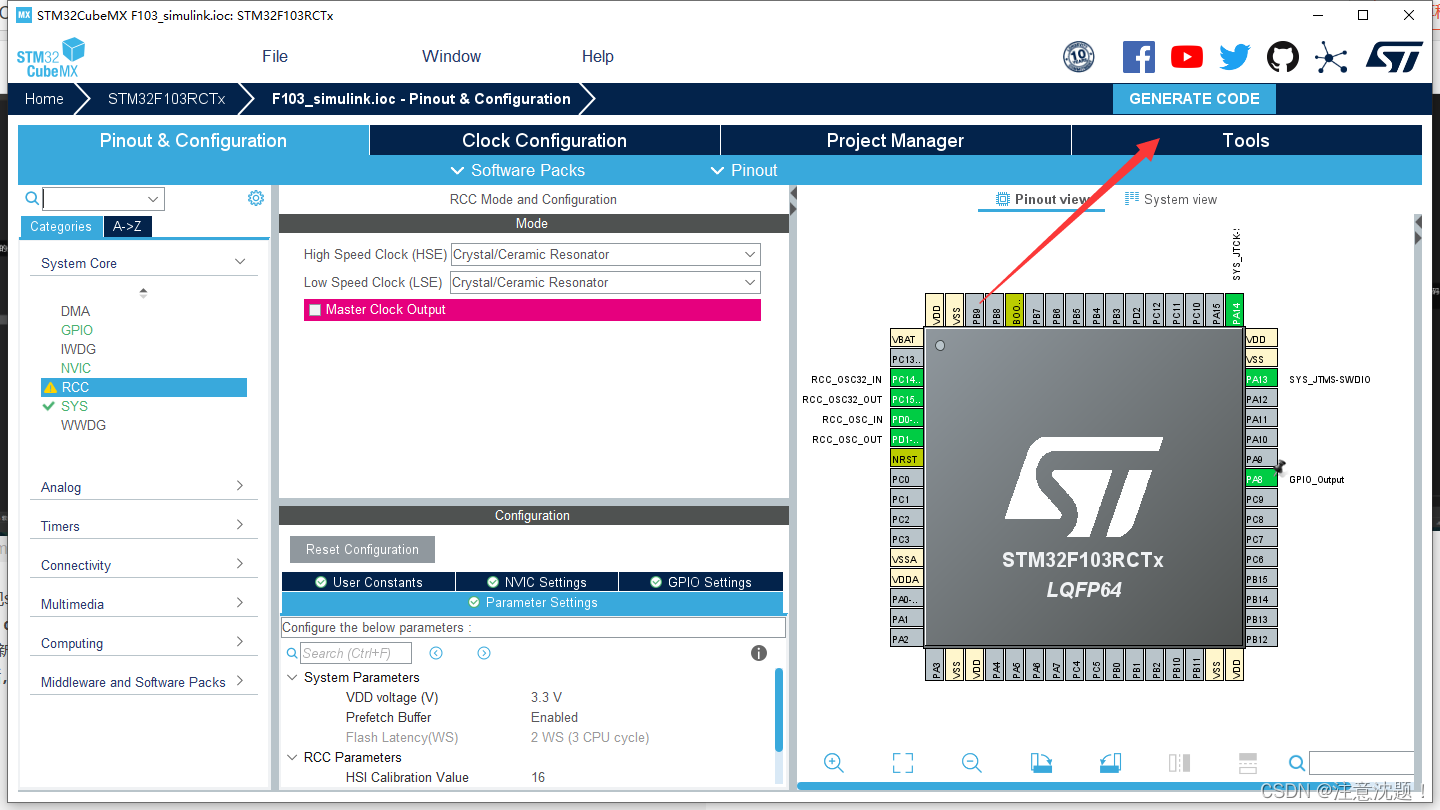Click the pin search input field
1440x810 pixels.
tap(1361, 763)
